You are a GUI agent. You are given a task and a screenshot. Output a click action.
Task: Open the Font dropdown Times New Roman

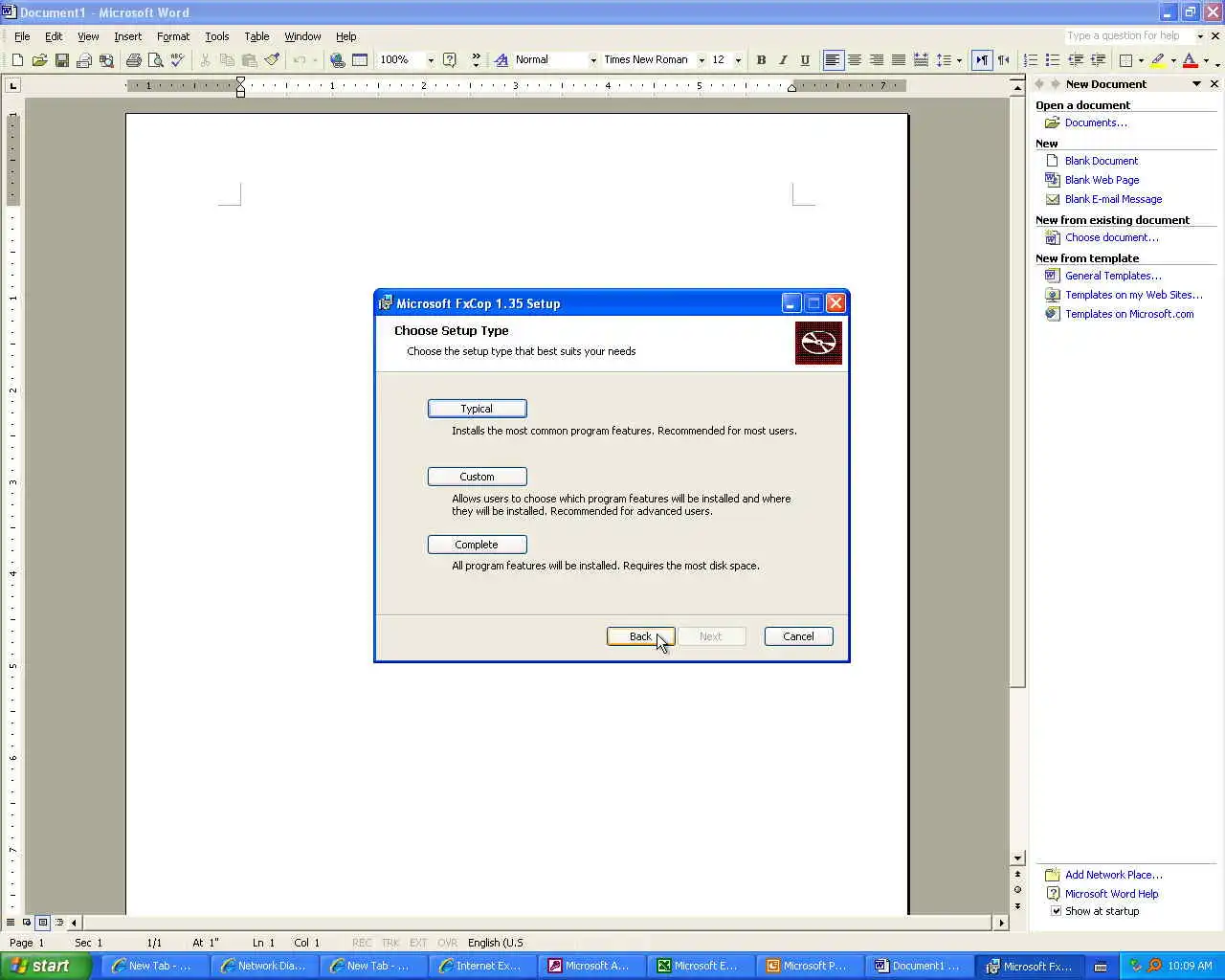(702, 60)
